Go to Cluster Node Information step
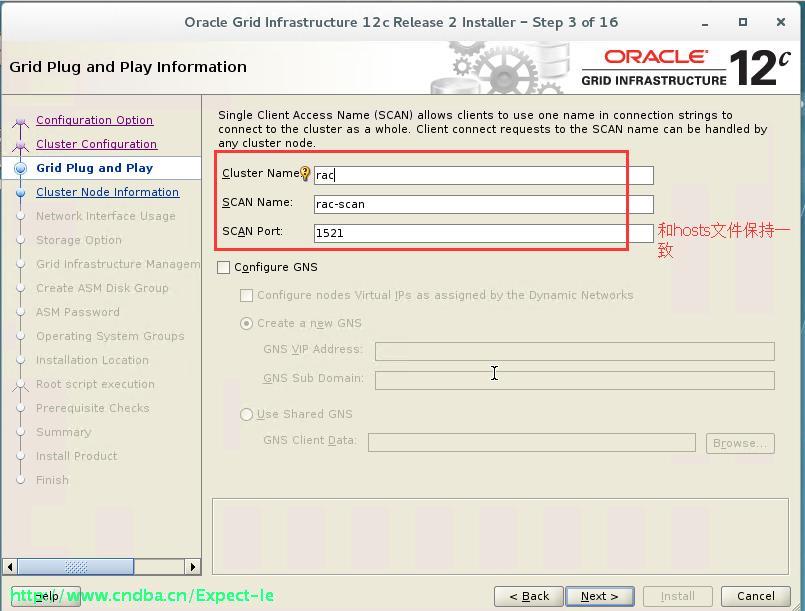805x611 pixels. [107, 192]
